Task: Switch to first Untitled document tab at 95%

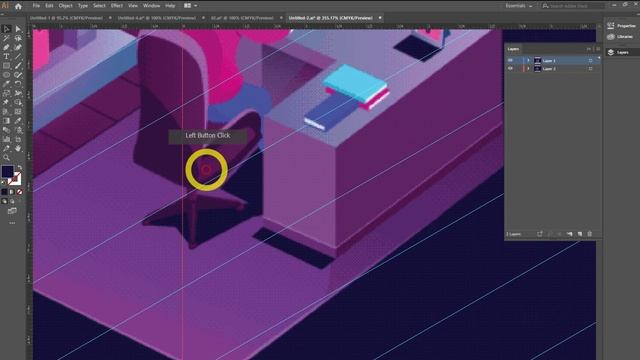Action: point(66,18)
